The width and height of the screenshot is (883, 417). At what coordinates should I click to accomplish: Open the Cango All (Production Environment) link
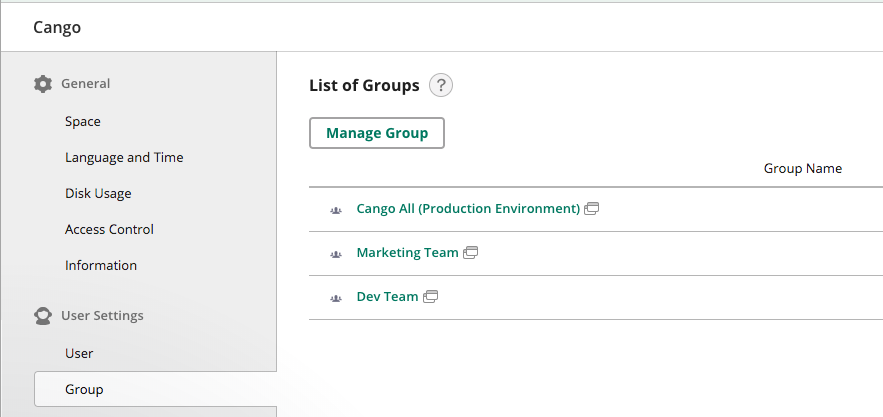[x=468, y=208]
